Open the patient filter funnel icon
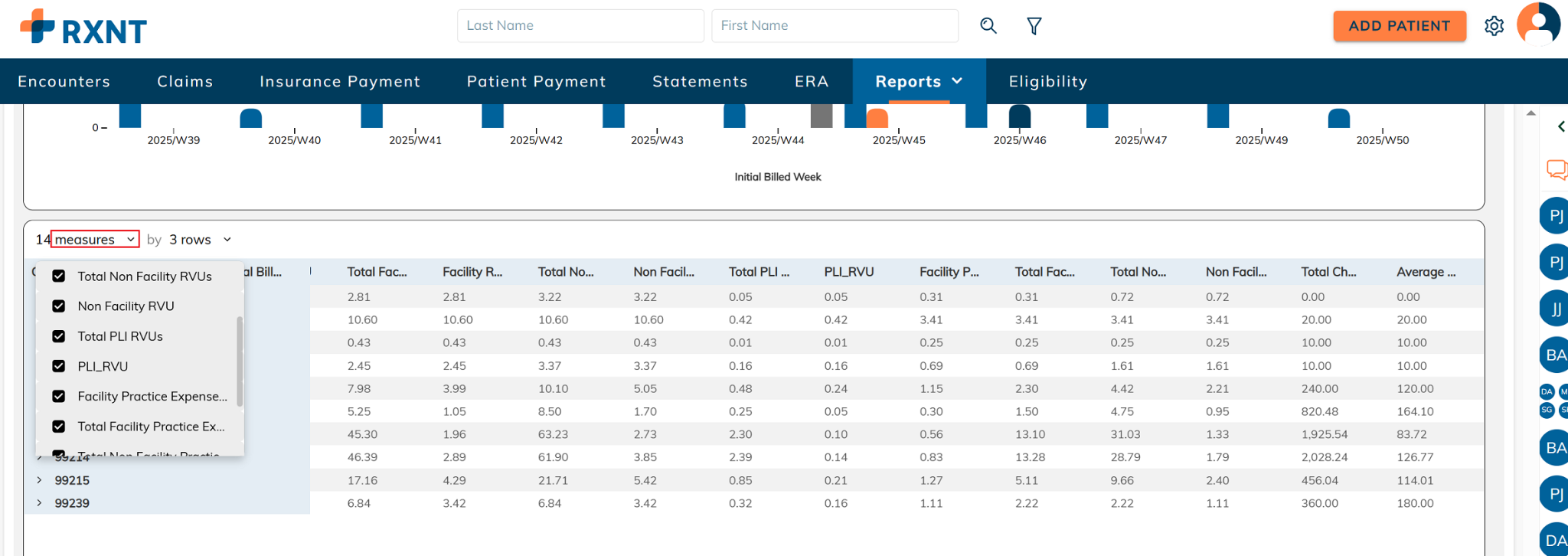This screenshot has height=556, width=1568. [1034, 26]
